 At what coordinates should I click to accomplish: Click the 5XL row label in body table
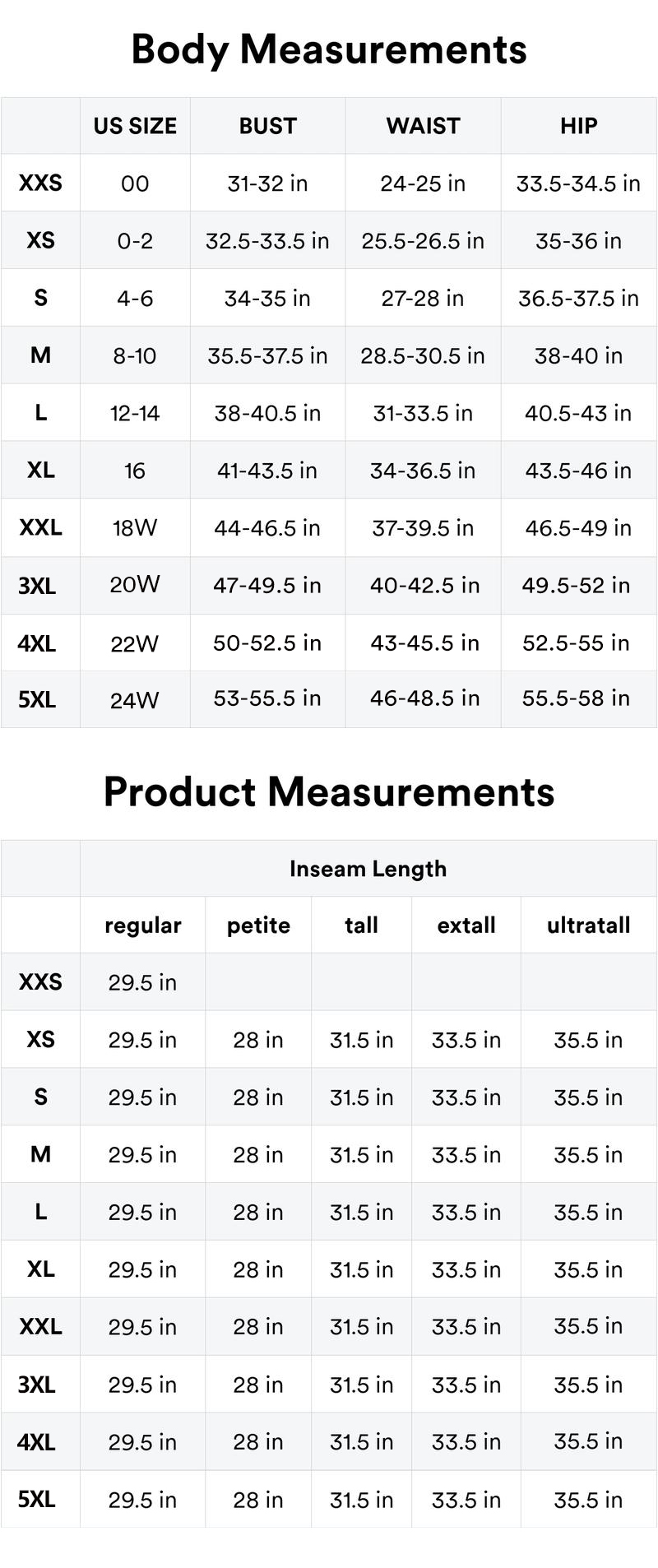(x=37, y=700)
